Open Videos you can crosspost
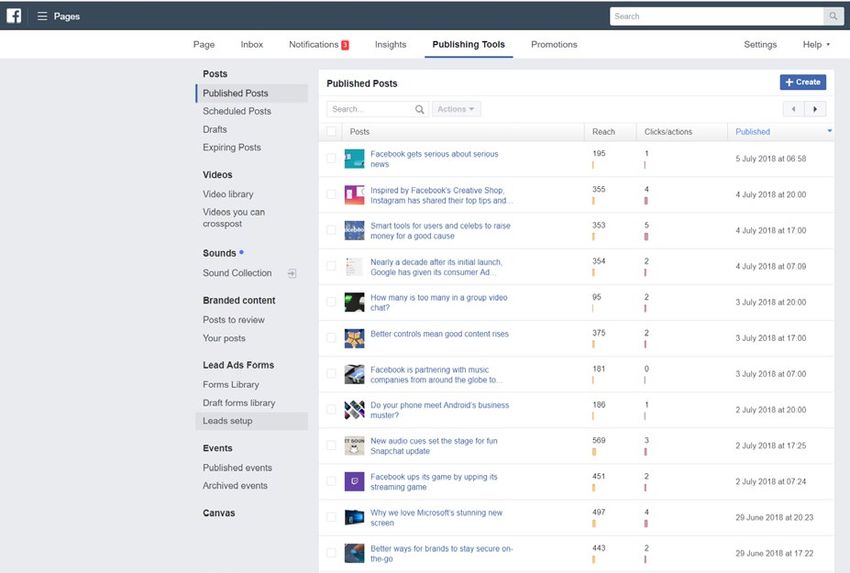This screenshot has width=850, height=573. click(234, 218)
